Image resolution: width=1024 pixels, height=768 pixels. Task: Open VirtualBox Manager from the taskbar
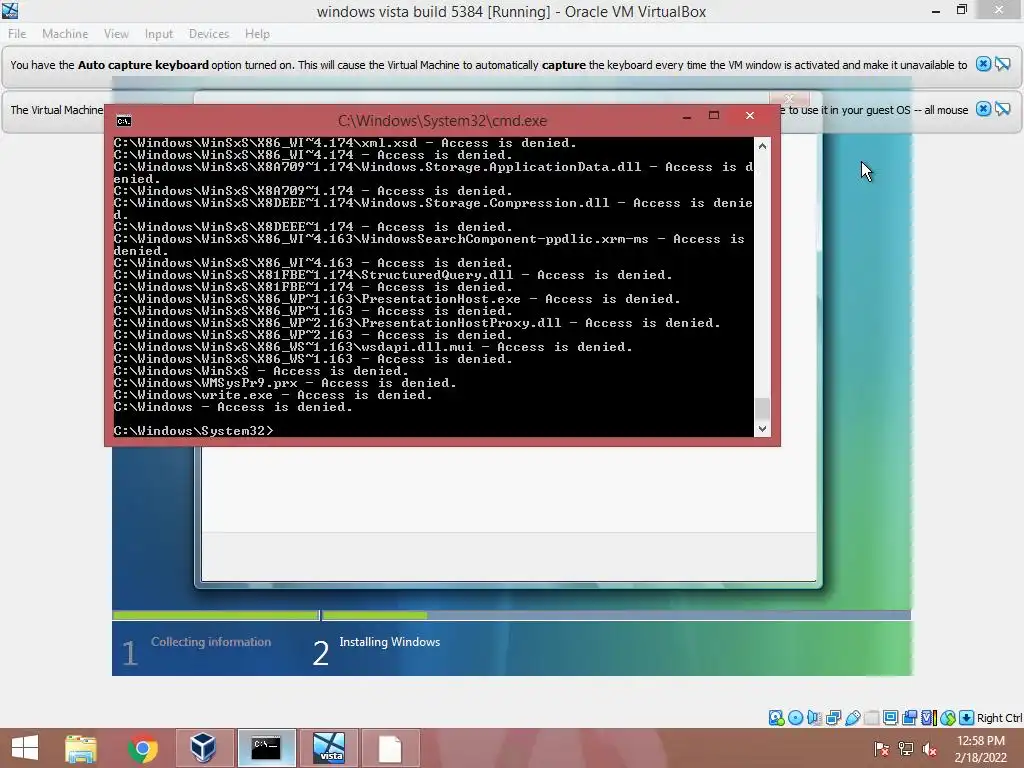coord(204,748)
